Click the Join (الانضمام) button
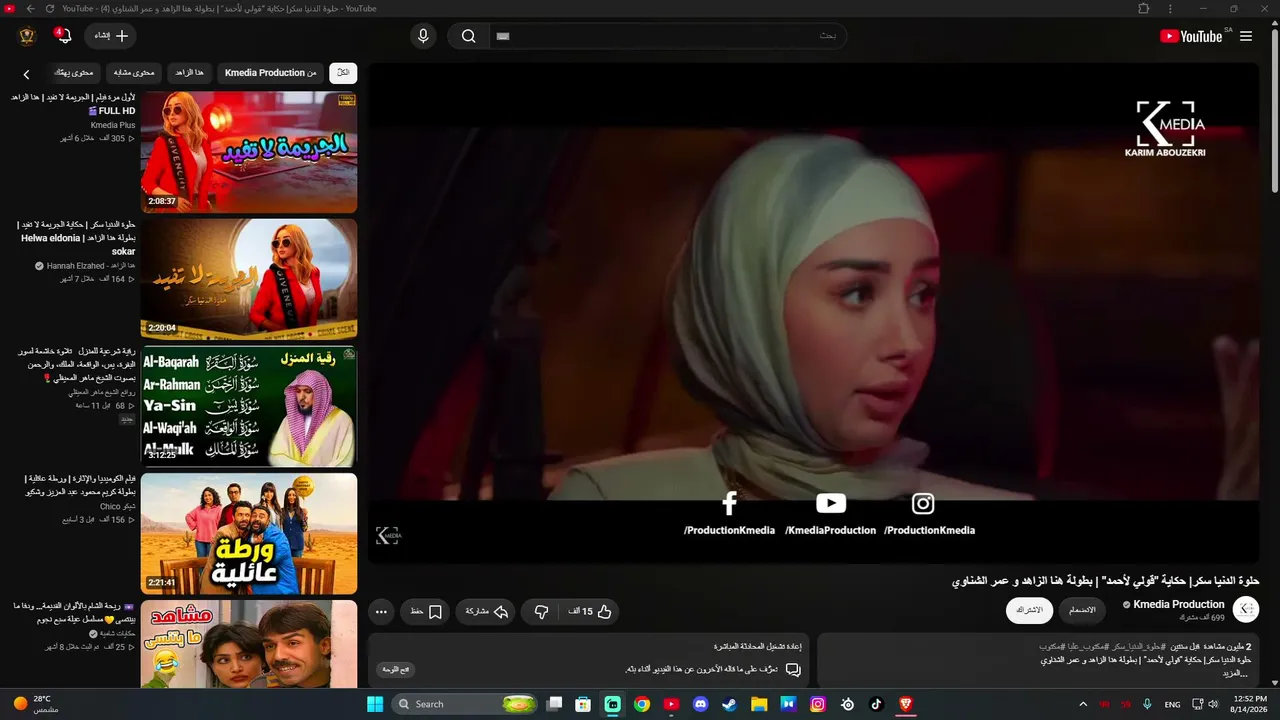This screenshot has width=1280, height=720. click(1082, 610)
